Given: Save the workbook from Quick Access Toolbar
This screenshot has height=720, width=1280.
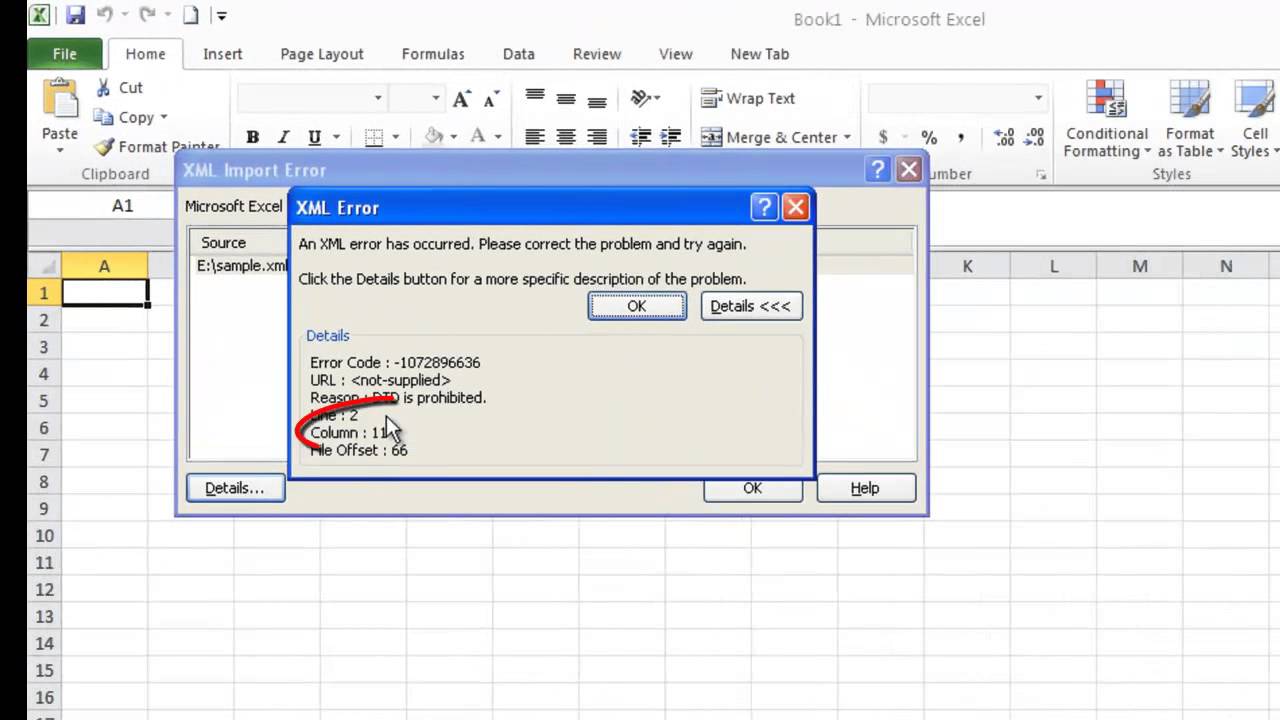Looking at the screenshot, I should [75, 16].
